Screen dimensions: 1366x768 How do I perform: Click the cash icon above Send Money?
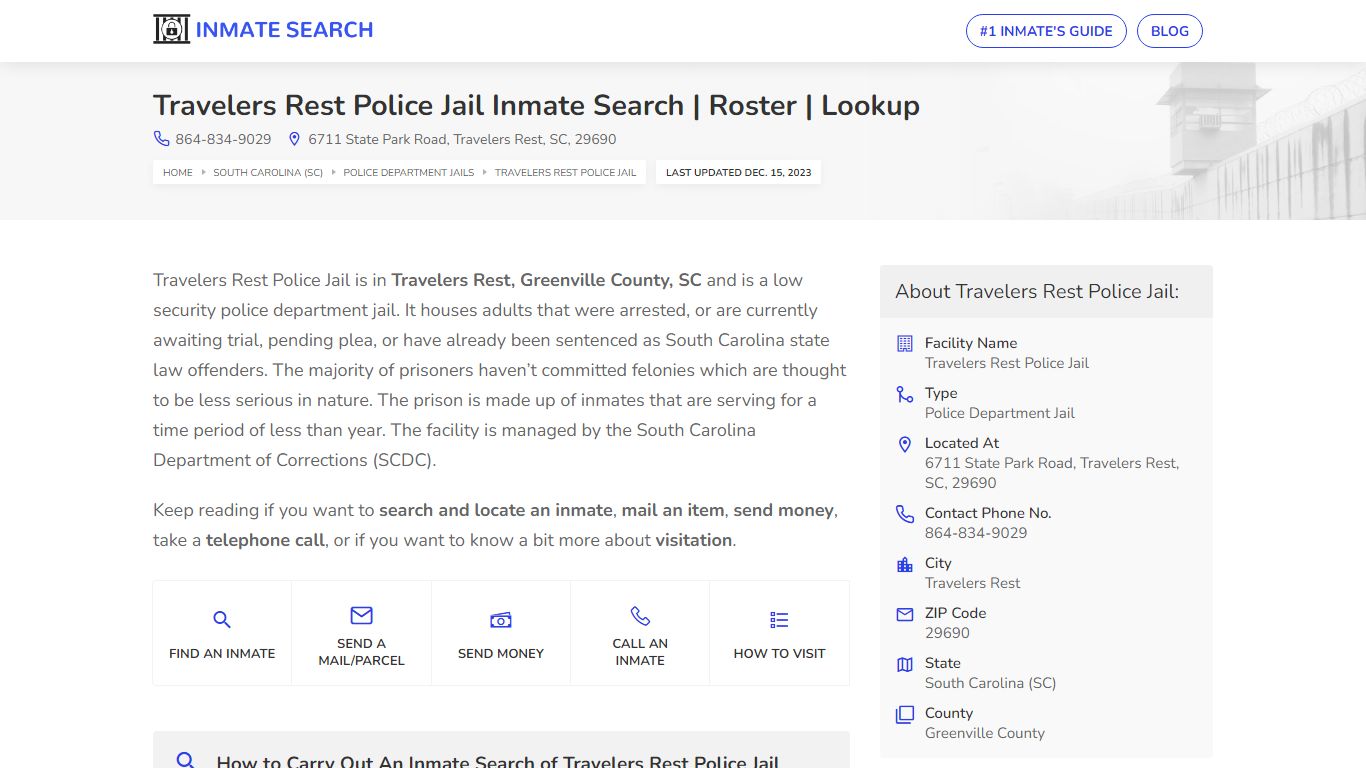501,620
